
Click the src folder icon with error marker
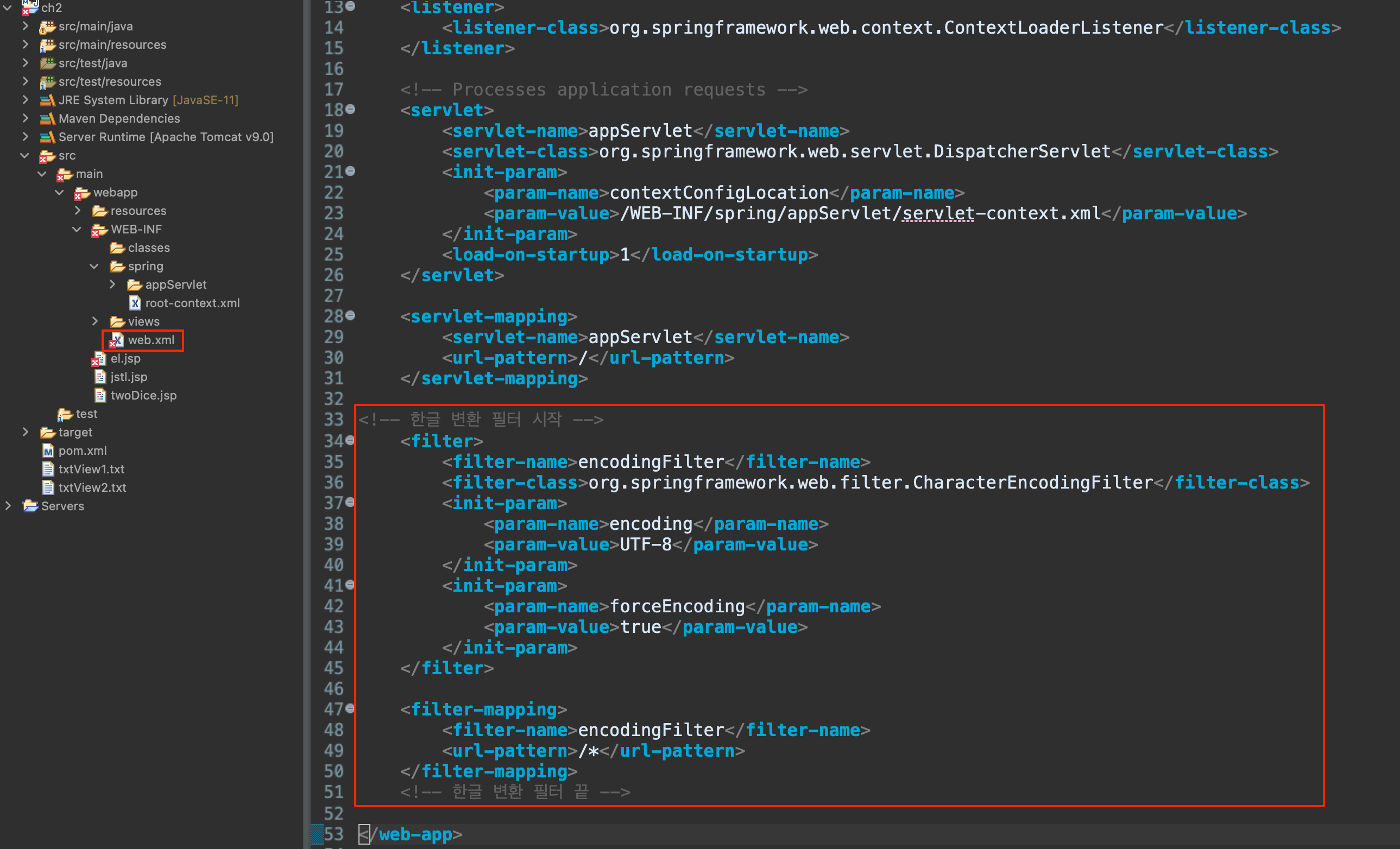pos(47,156)
